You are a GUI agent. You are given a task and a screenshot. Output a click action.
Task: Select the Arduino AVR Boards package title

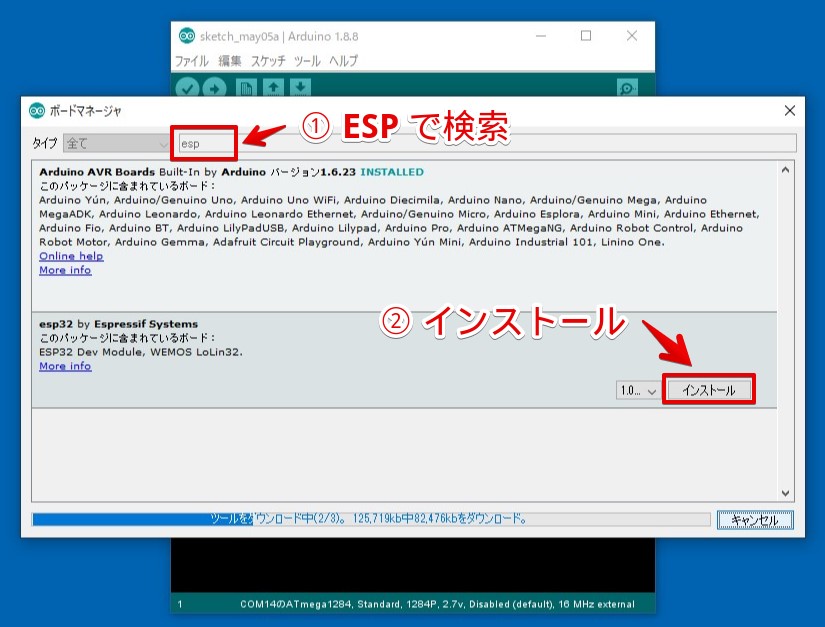click(x=97, y=172)
